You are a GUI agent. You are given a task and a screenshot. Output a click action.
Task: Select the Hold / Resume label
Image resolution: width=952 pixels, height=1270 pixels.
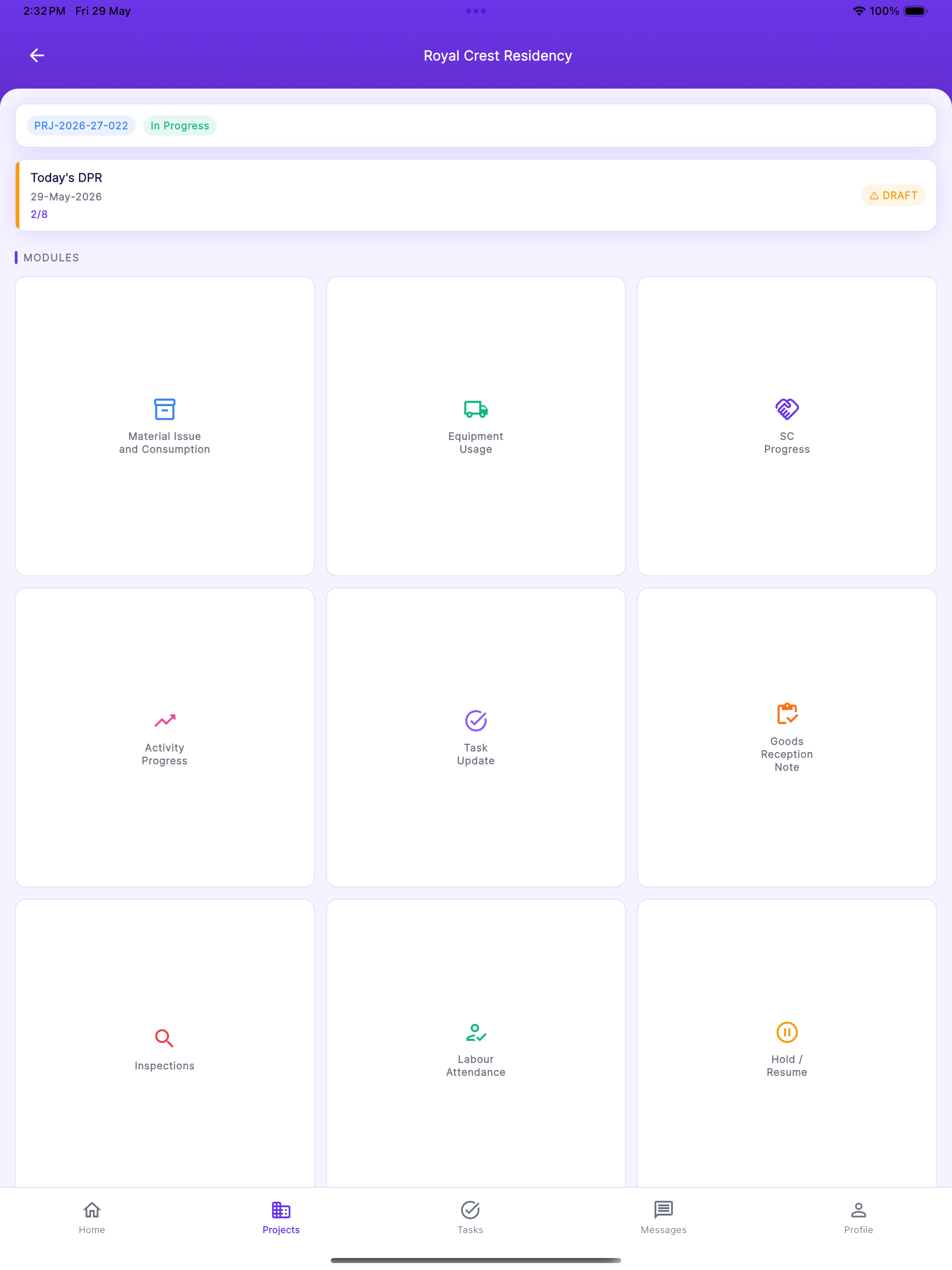[x=787, y=1066]
